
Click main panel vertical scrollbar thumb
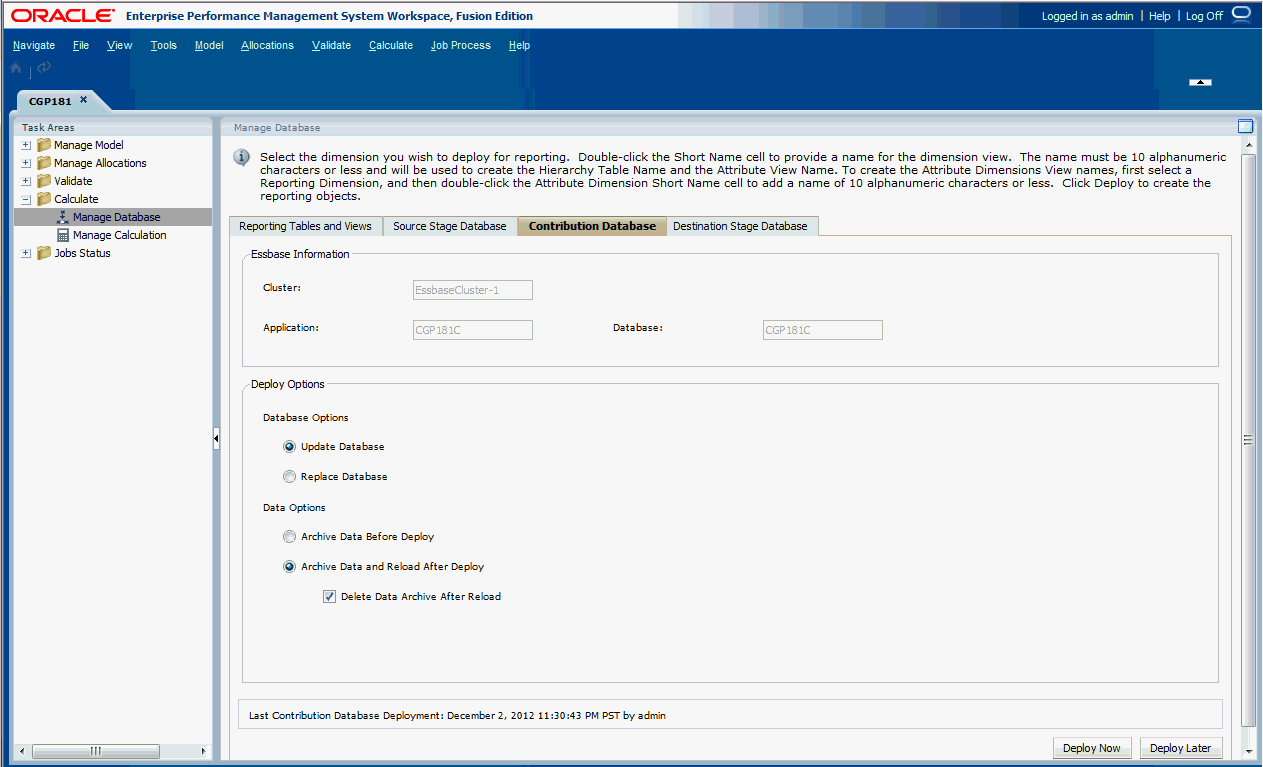(x=1247, y=440)
